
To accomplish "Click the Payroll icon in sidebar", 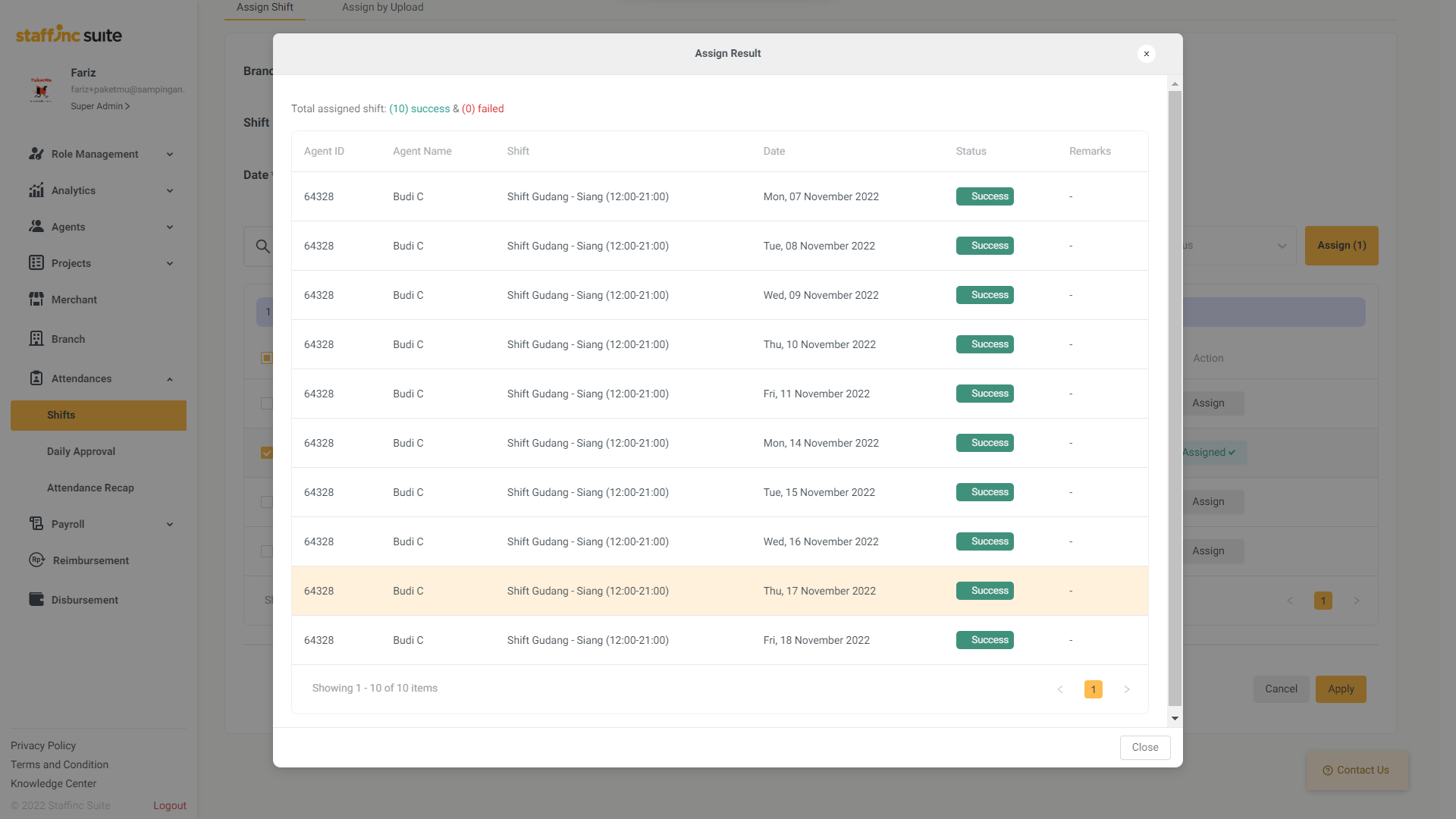I will (36, 523).
